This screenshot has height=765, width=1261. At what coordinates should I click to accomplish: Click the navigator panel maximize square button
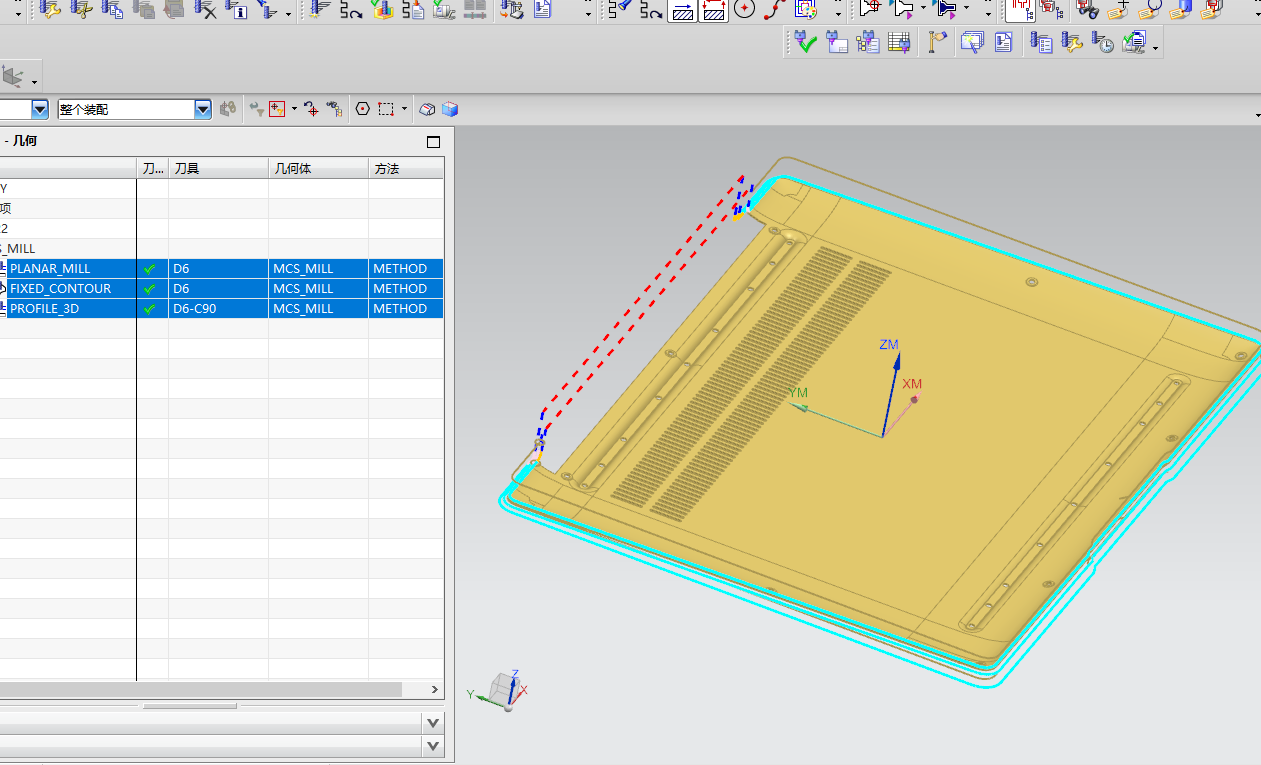point(433,142)
